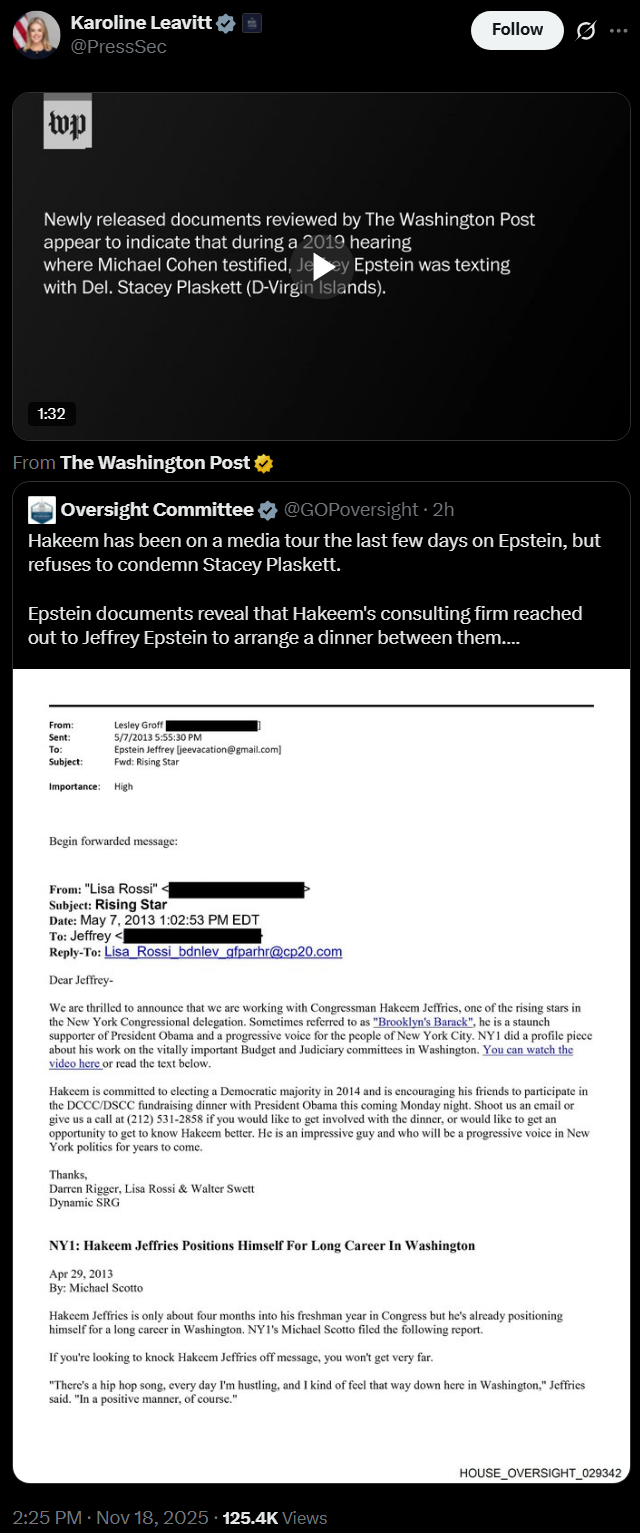Viewport: 640px width, 1533px height.
Task: Click the @PressSec handle
Action: click(x=118, y=47)
